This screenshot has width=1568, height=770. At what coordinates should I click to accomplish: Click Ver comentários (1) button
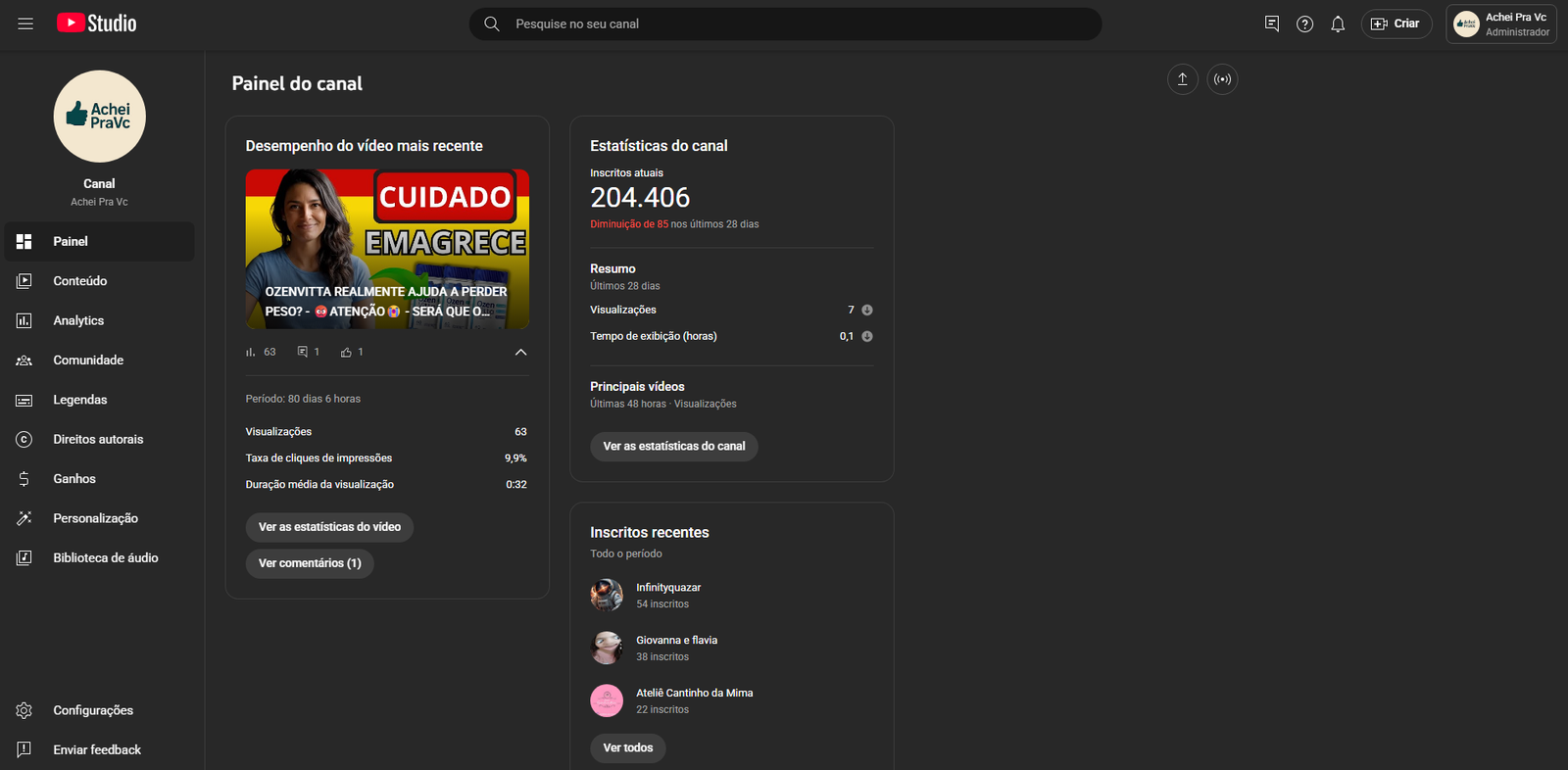click(x=310, y=563)
